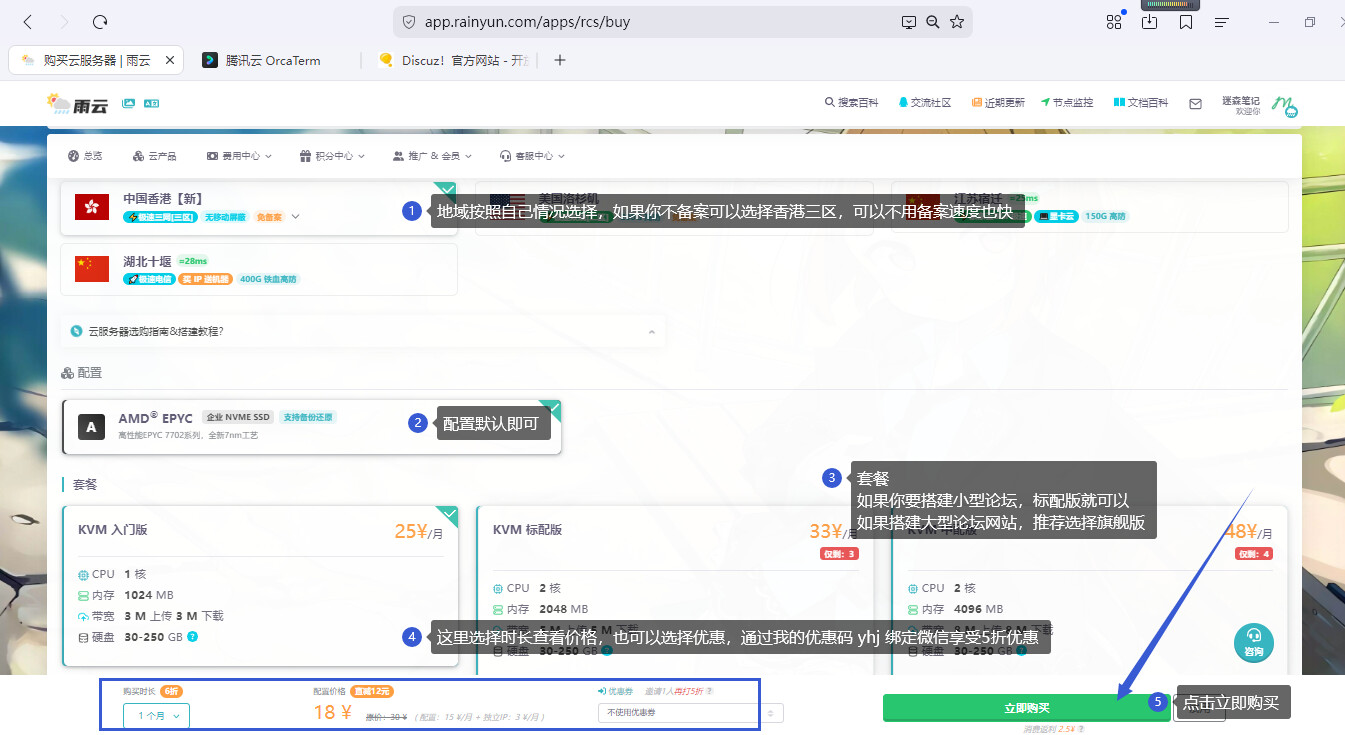Click 立减12元 badge
The height and width of the screenshot is (735, 1345).
(371, 691)
